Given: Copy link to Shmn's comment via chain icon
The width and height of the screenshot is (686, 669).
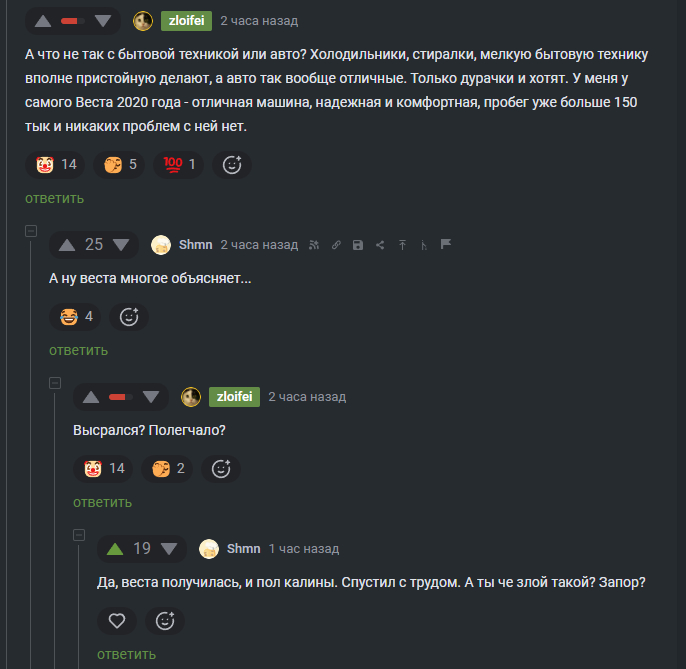Looking at the screenshot, I should click(x=336, y=245).
